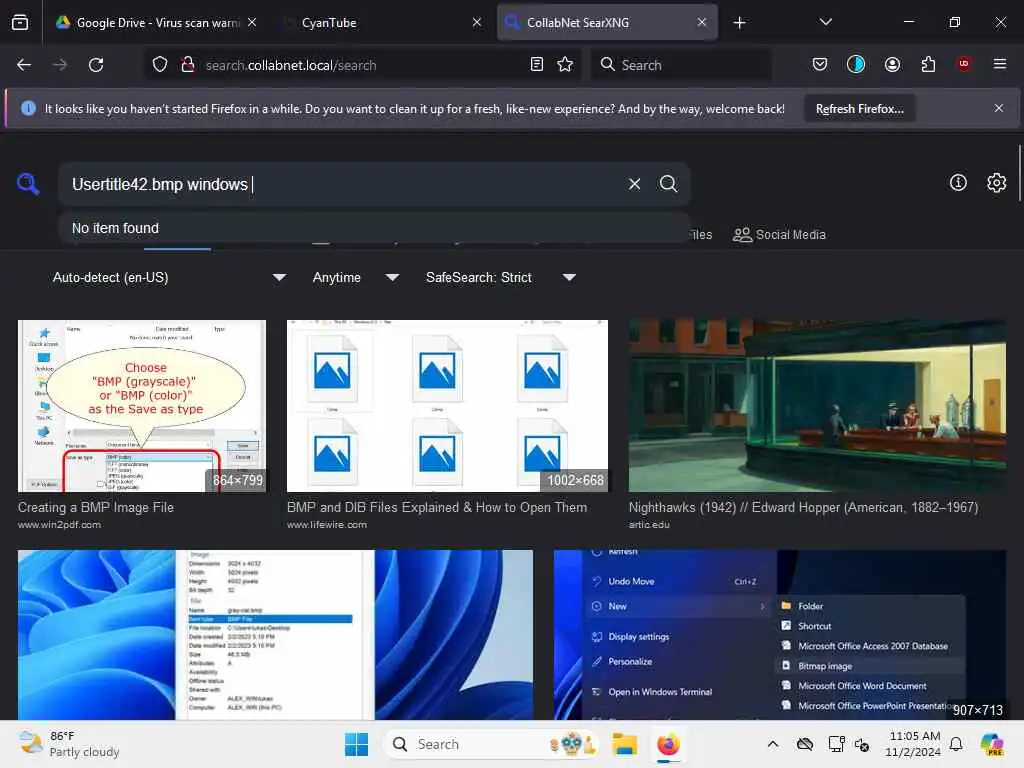1024x768 pixels.
Task: Open the SearXNG about info icon
Action: click(x=958, y=183)
